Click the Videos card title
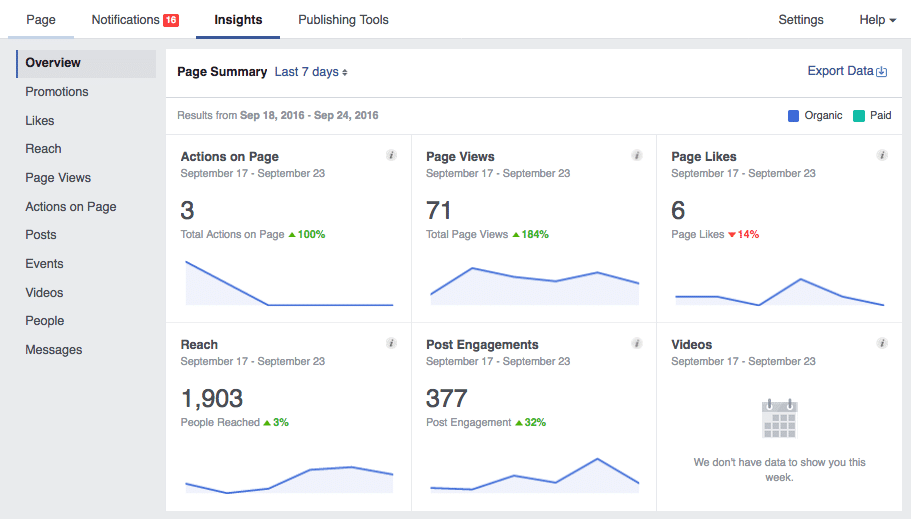This screenshot has width=911, height=519. click(691, 345)
